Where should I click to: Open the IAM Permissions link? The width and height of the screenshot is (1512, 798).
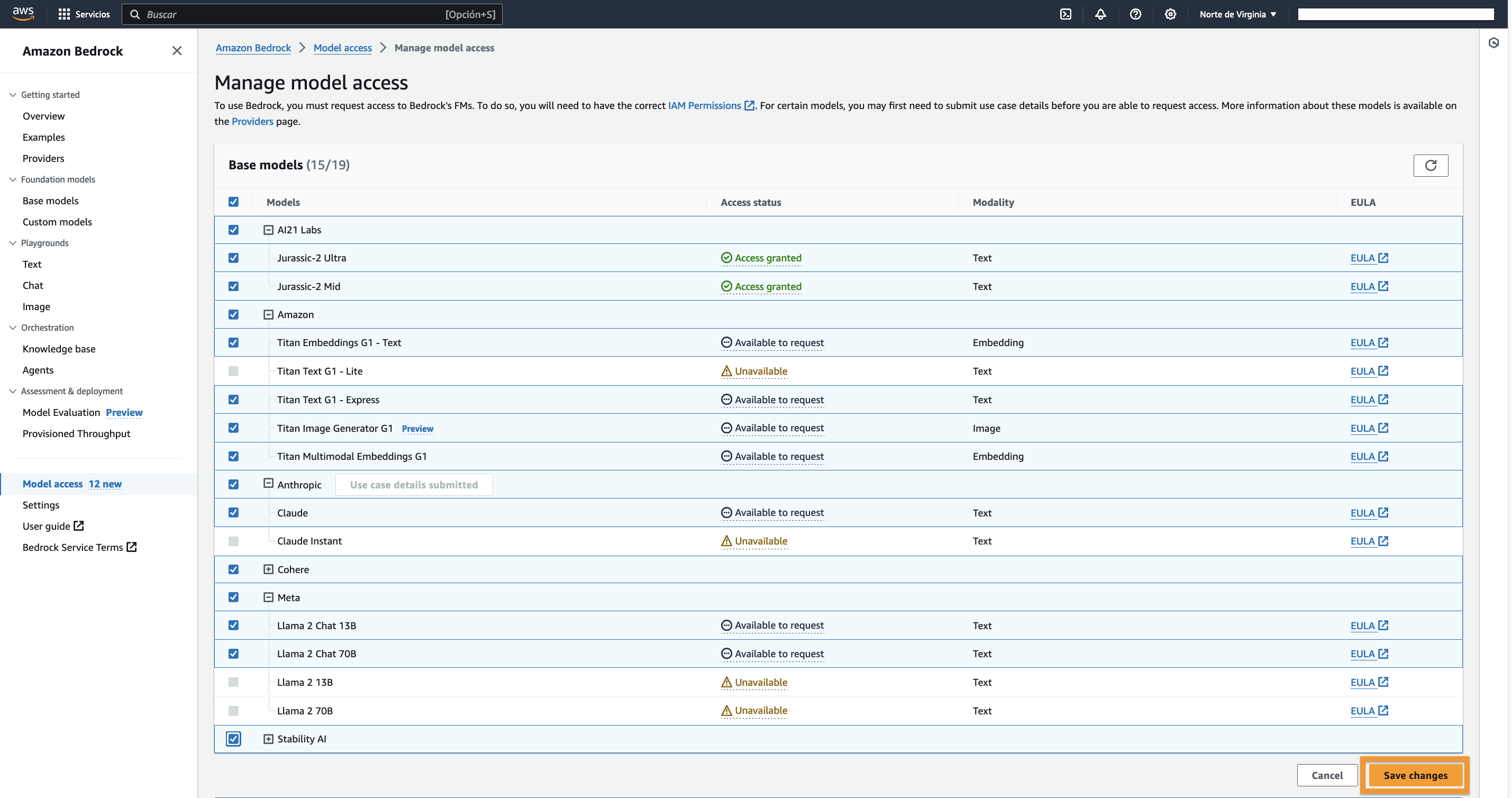click(704, 106)
